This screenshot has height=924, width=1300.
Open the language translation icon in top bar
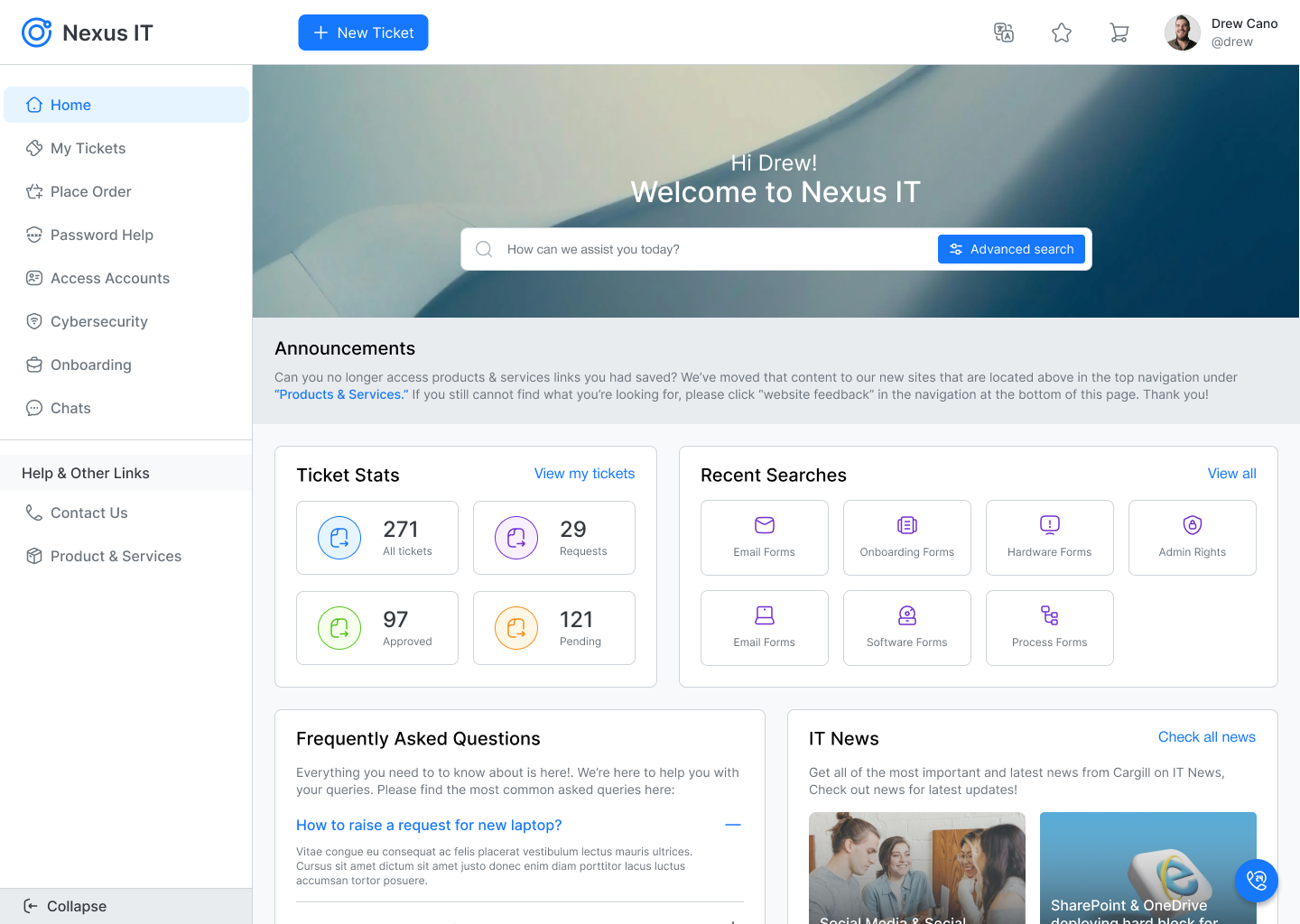[1004, 32]
